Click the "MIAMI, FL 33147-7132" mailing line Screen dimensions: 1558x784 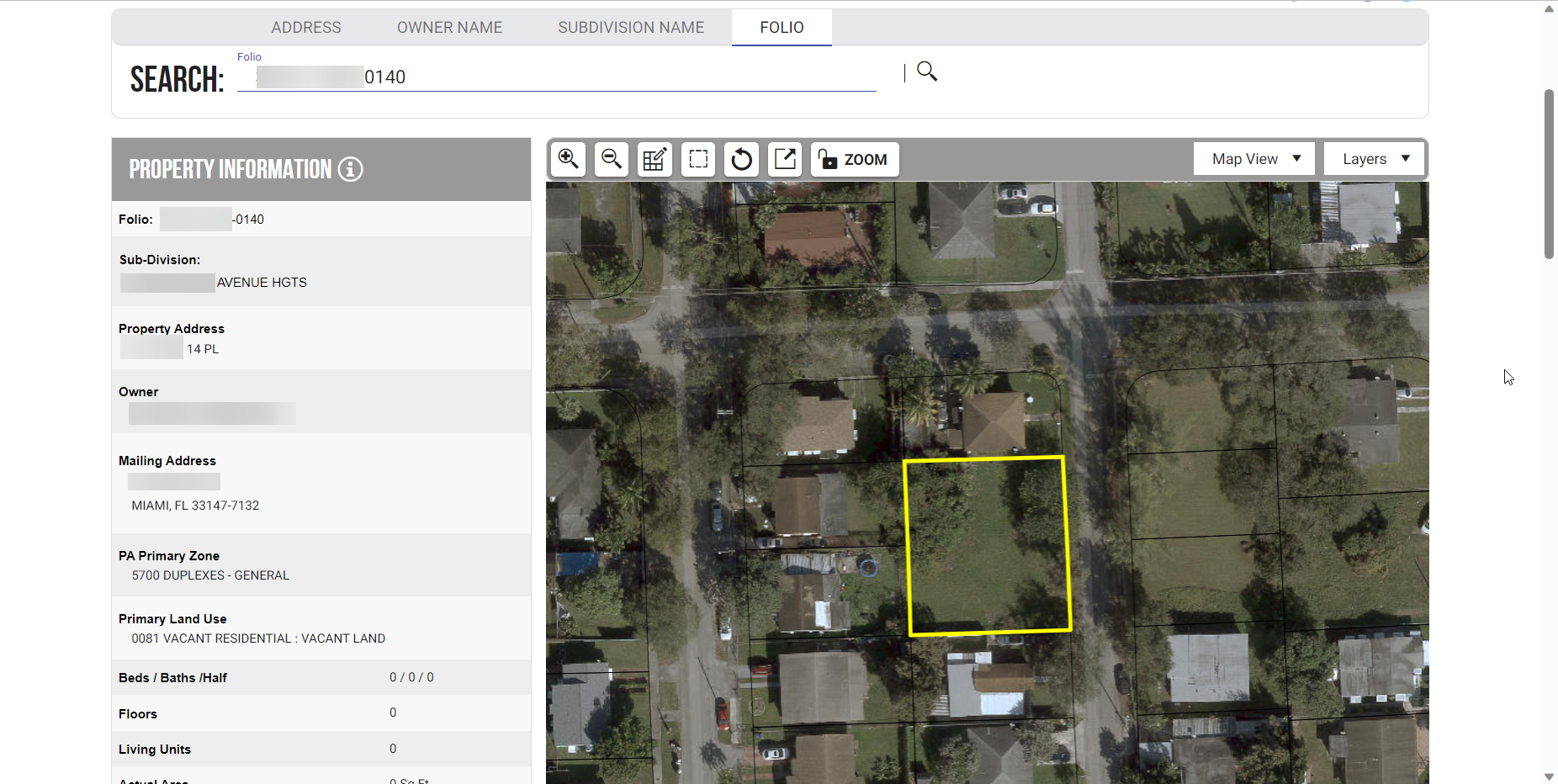(195, 506)
